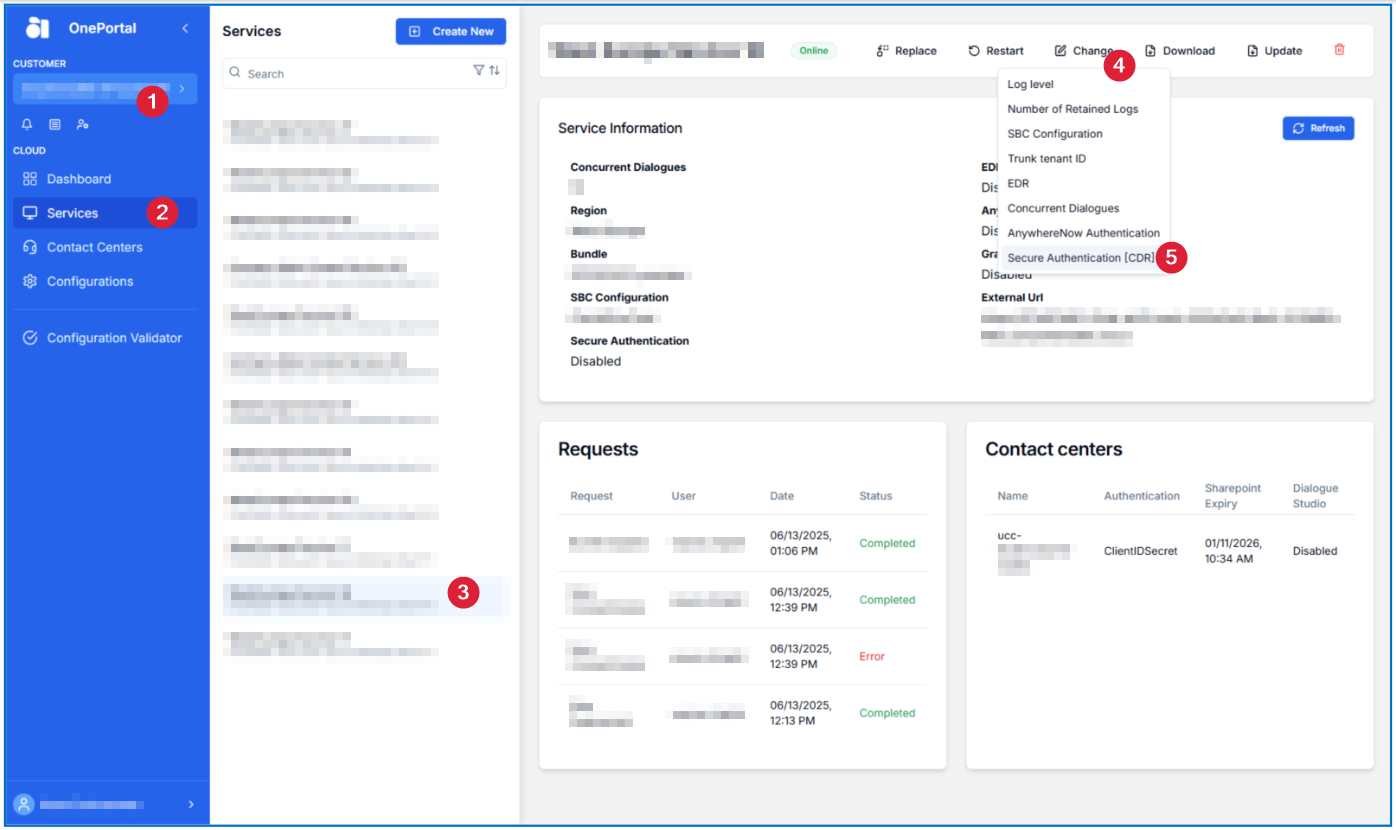The image size is (1396, 830).
Task: Click the Online status badge
Action: 814,51
